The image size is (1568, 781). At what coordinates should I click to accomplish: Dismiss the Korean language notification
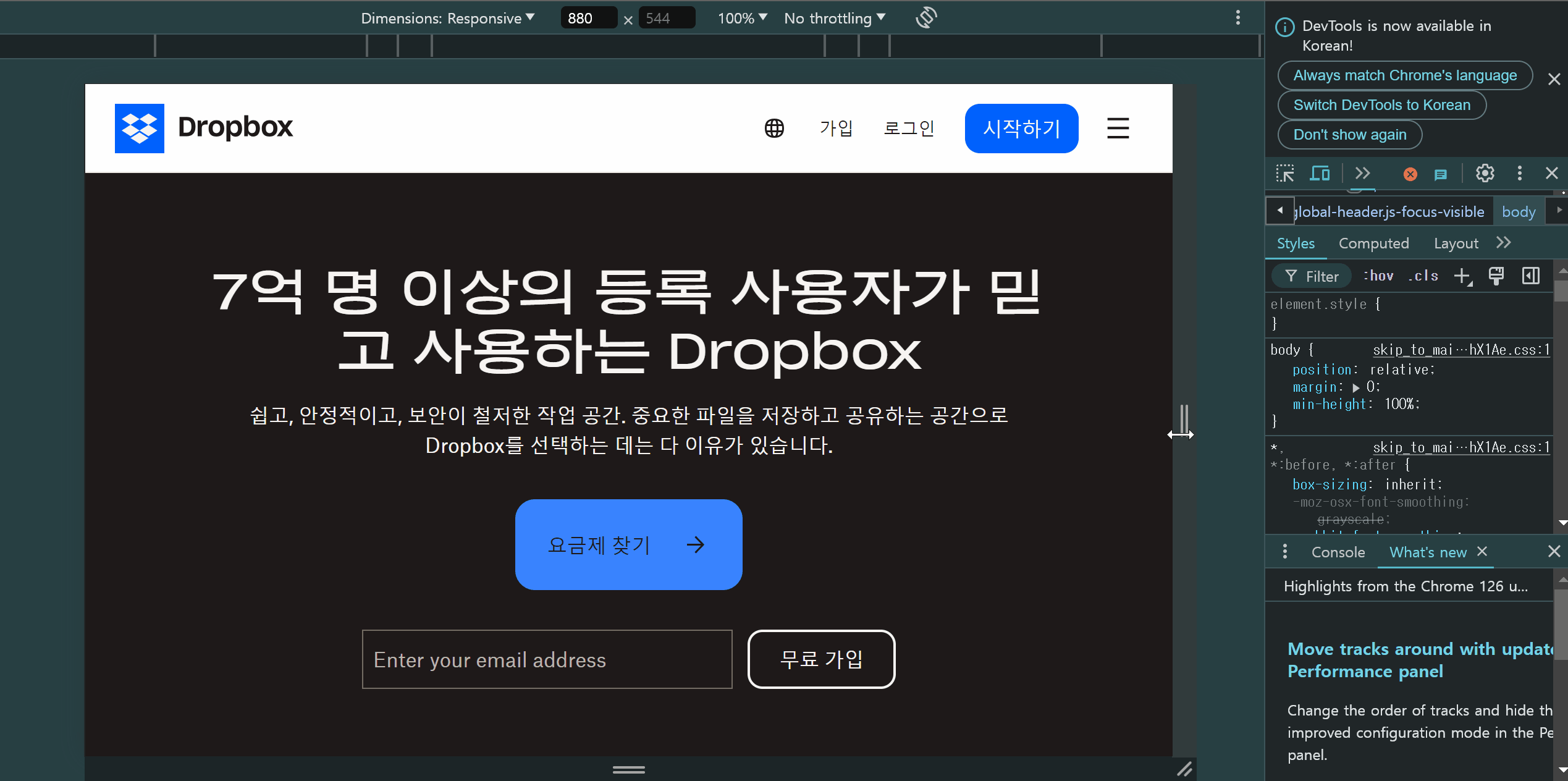pyautogui.click(x=1554, y=79)
